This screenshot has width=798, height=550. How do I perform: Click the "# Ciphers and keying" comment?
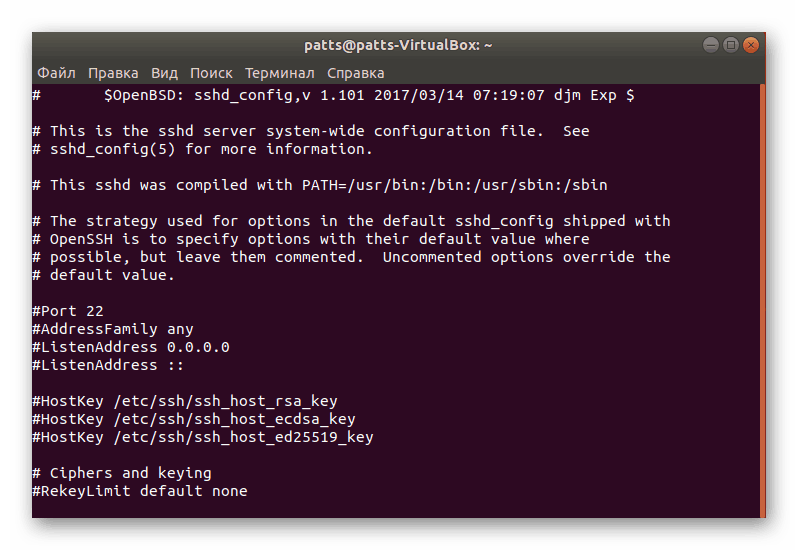click(122, 473)
